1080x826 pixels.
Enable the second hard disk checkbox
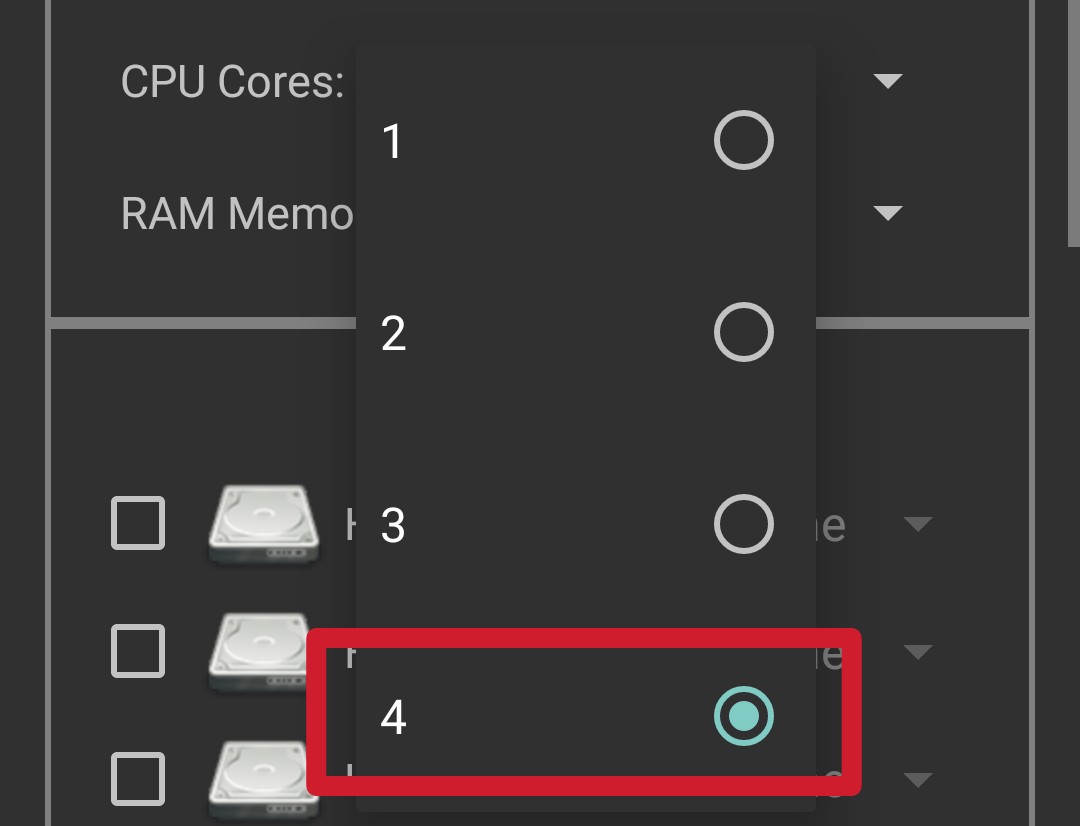point(138,651)
